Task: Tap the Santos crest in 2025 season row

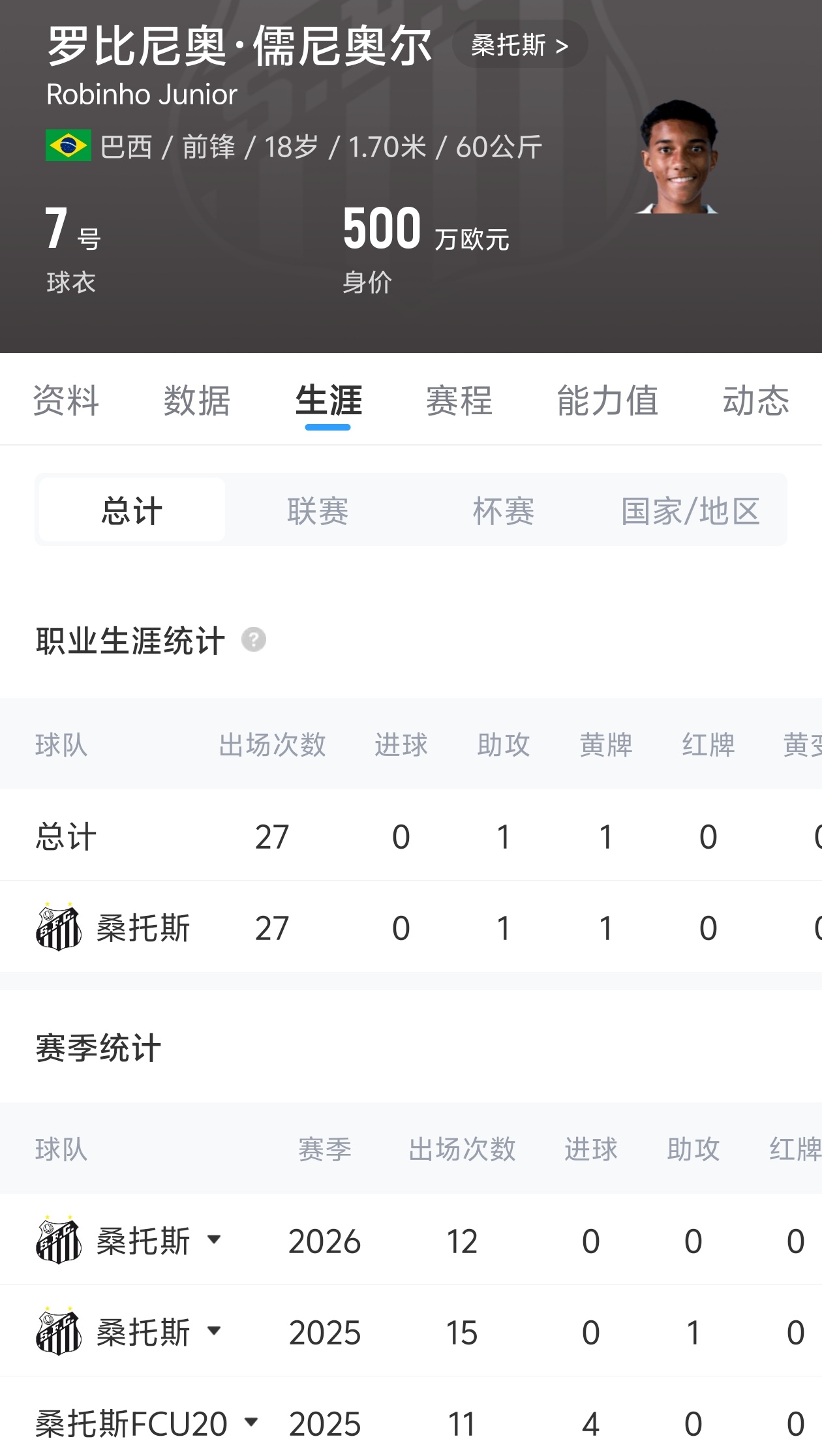Action: [59, 1331]
